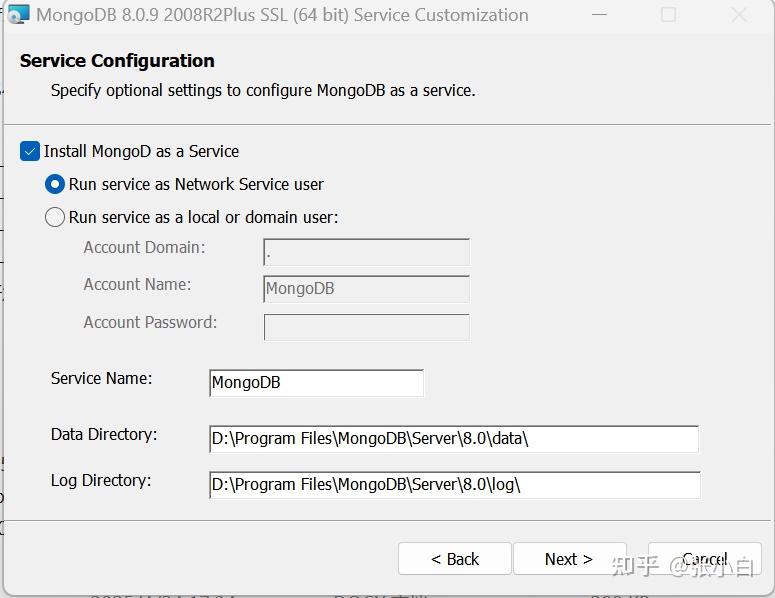Click into the Log Directory path field
Viewport: 775px width, 598px height.
point(454,485)
